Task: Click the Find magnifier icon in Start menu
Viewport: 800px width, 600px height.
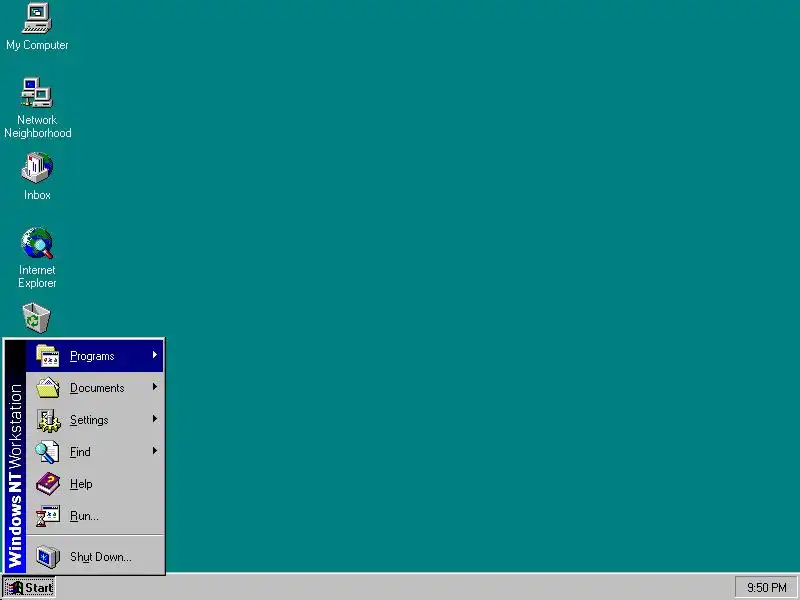Action: 47,452
